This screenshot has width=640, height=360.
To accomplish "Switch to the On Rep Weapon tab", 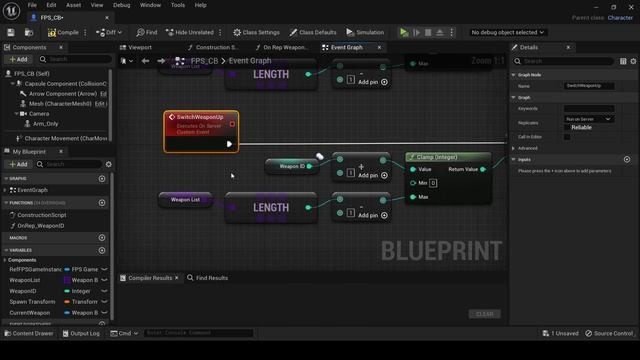I will [x=281, y=47].
